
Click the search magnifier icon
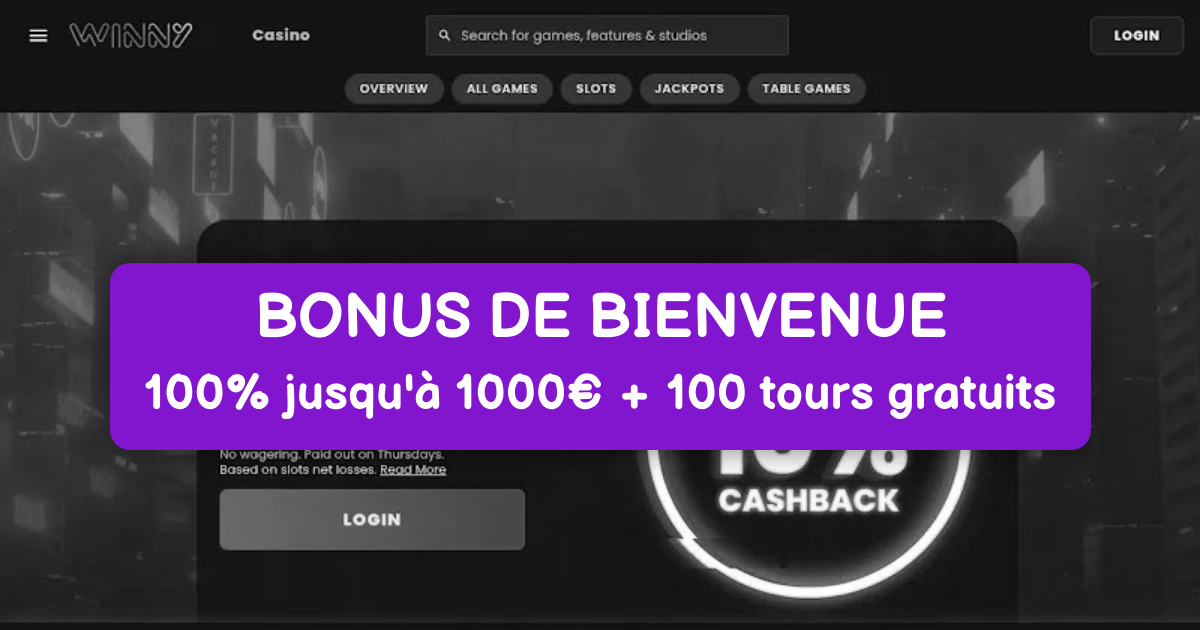pyautogui.click(x=445, y=35)
